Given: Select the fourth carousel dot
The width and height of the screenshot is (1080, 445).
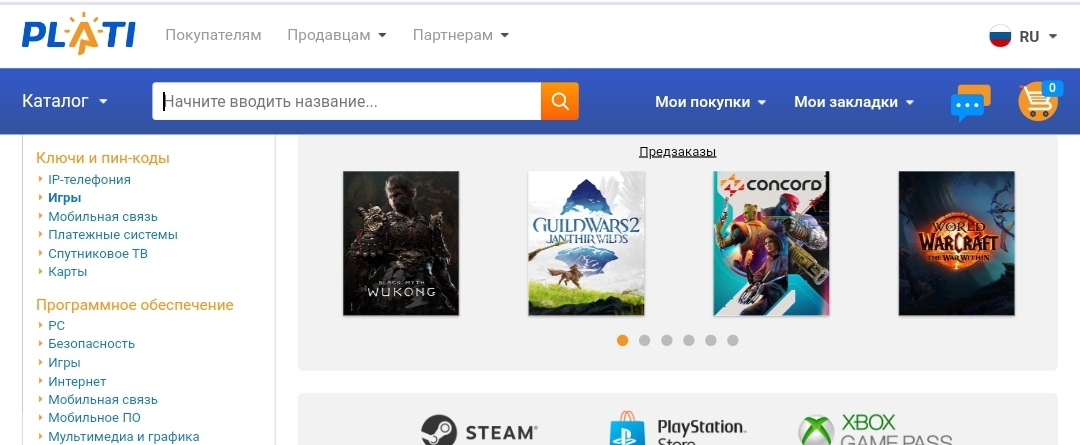Looking at the screenshot, I should click(689, 340).
